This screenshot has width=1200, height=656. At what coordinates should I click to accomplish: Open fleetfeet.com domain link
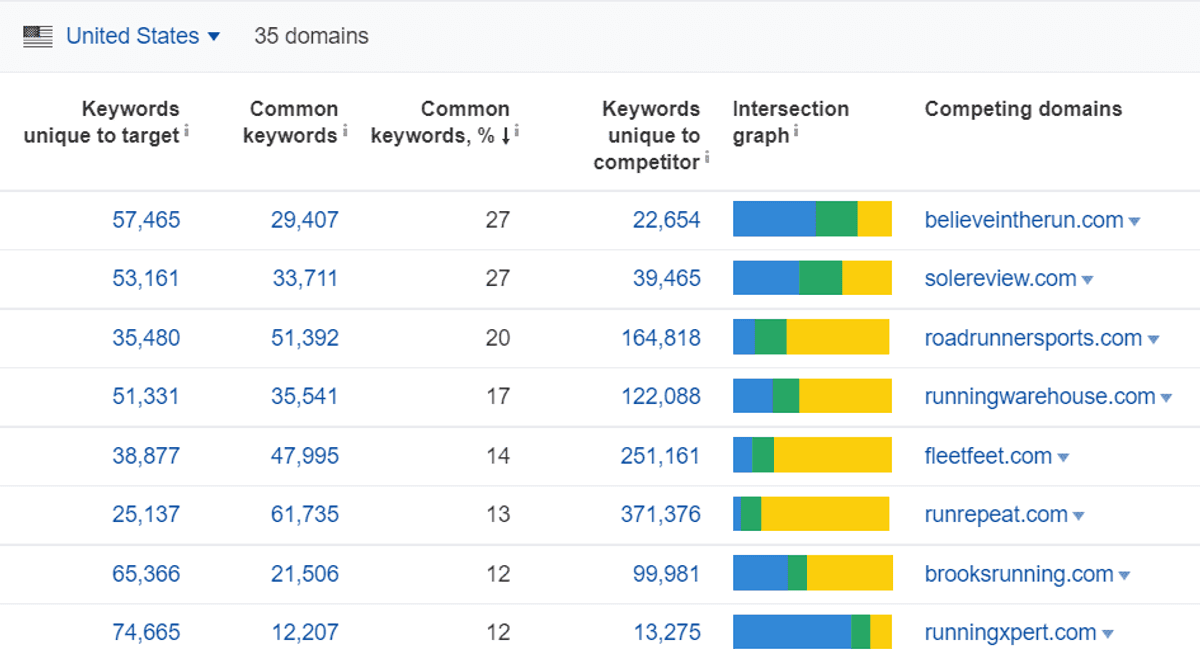point(988,456)
